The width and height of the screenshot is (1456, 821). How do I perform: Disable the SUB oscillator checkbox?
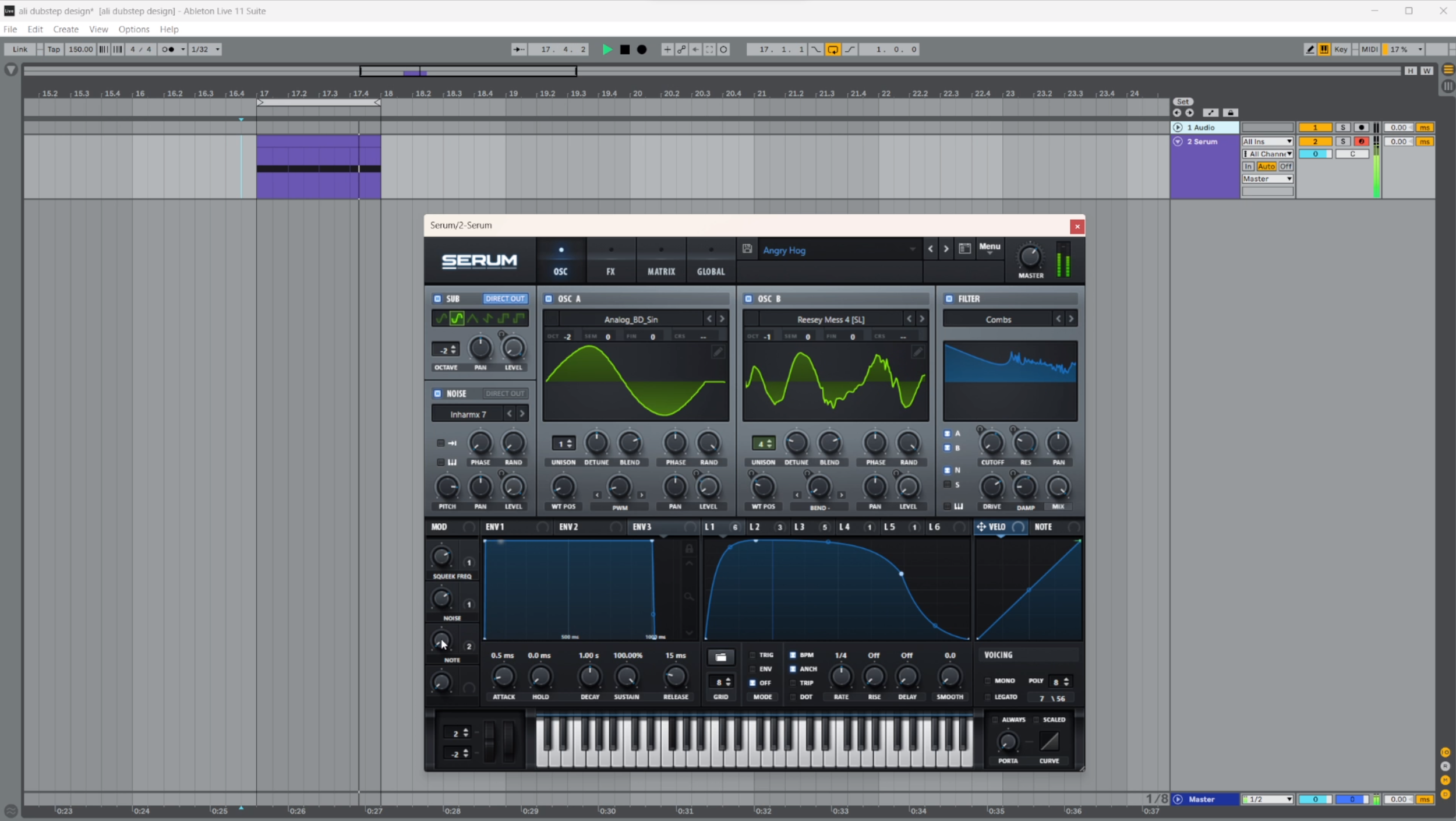tap(437, 299)
